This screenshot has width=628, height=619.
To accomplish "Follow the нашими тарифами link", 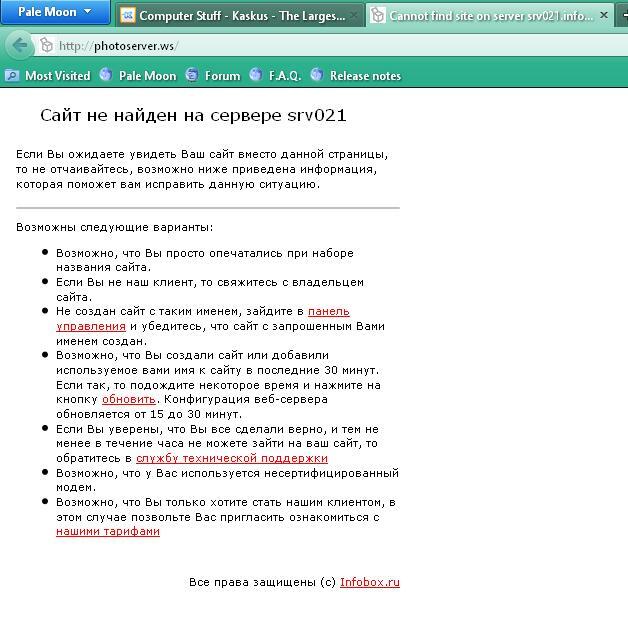I will [108, 531].
